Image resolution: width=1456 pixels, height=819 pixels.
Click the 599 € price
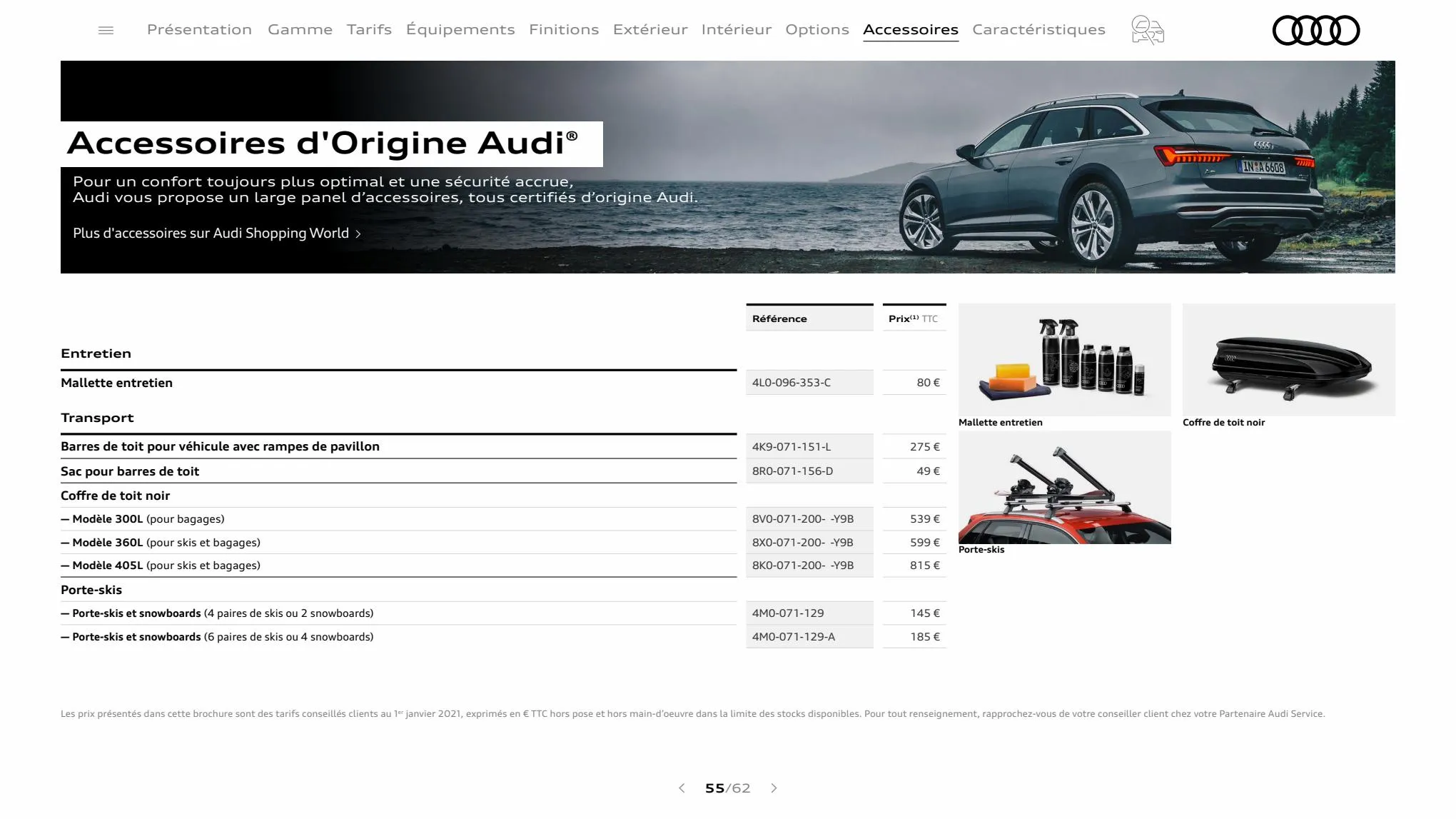point(925,543)
